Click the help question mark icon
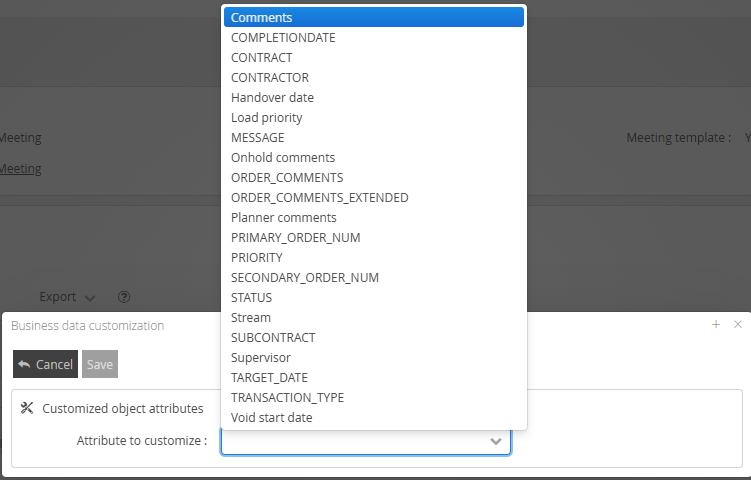This screenshot has height=480, width=751. point(124,297)
